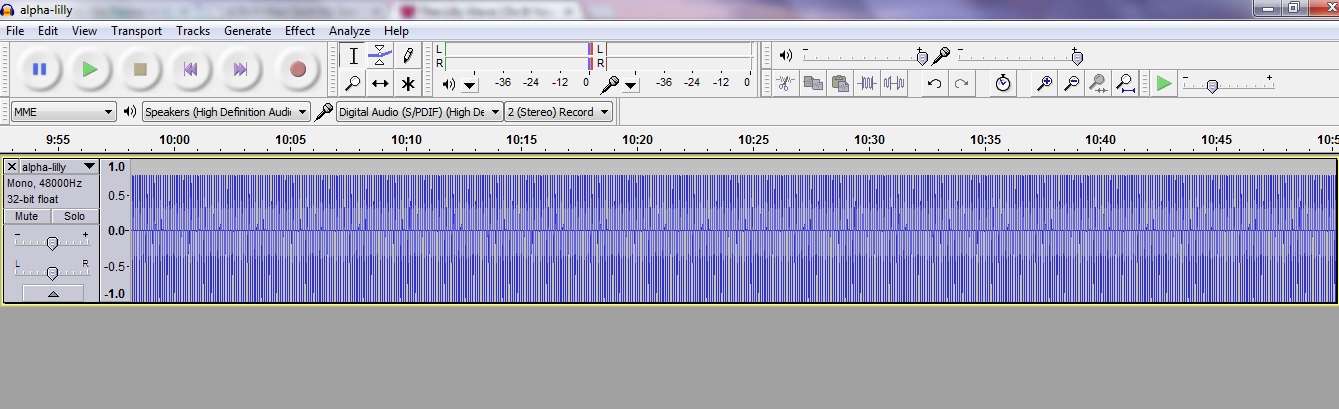
Task: Expand the alpha-lilly track name menu
Action: point(89,167)
